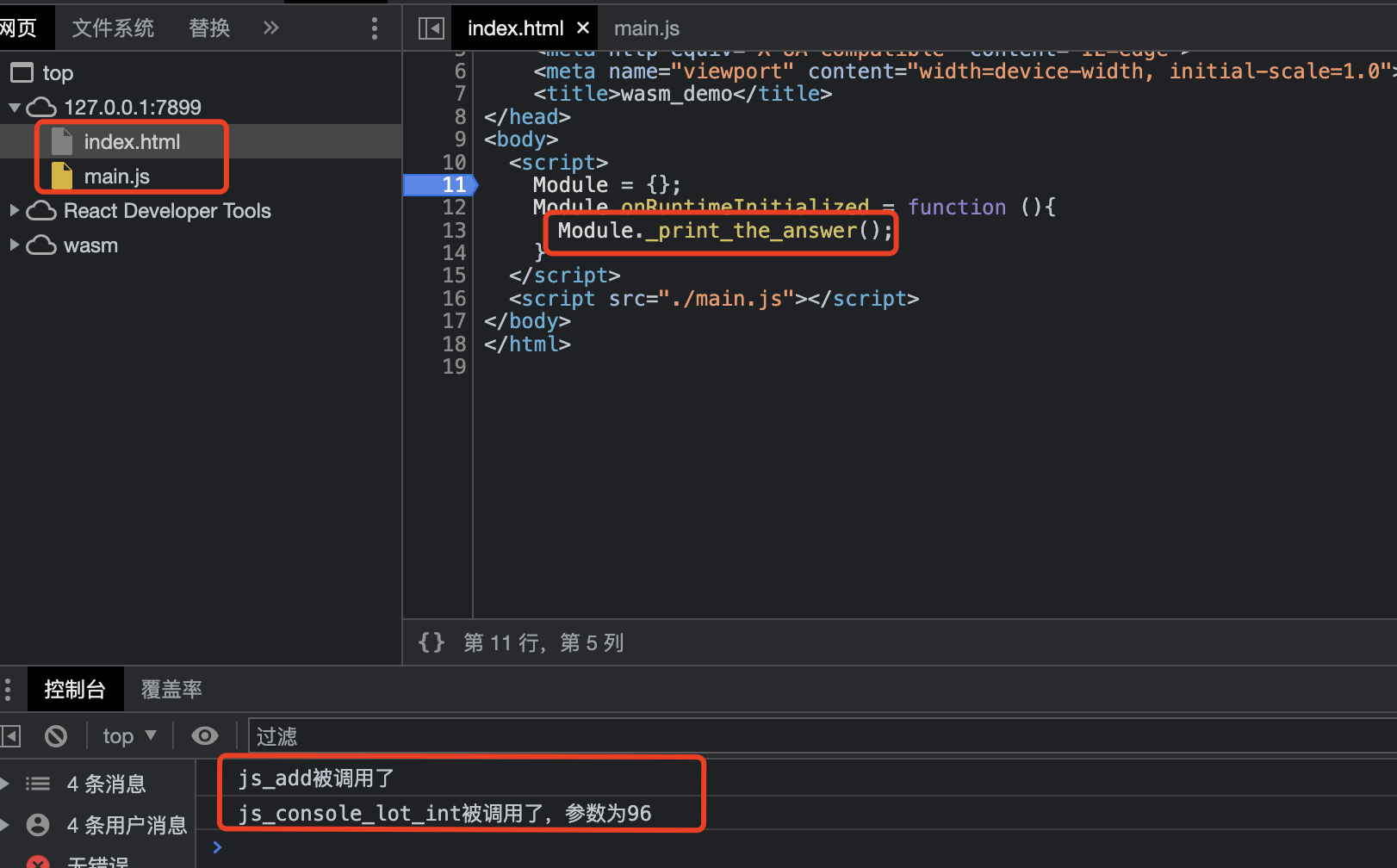The image size is (1397, 868).
Task: Hide the navigator sidebar panel
Action: point(431,28)
